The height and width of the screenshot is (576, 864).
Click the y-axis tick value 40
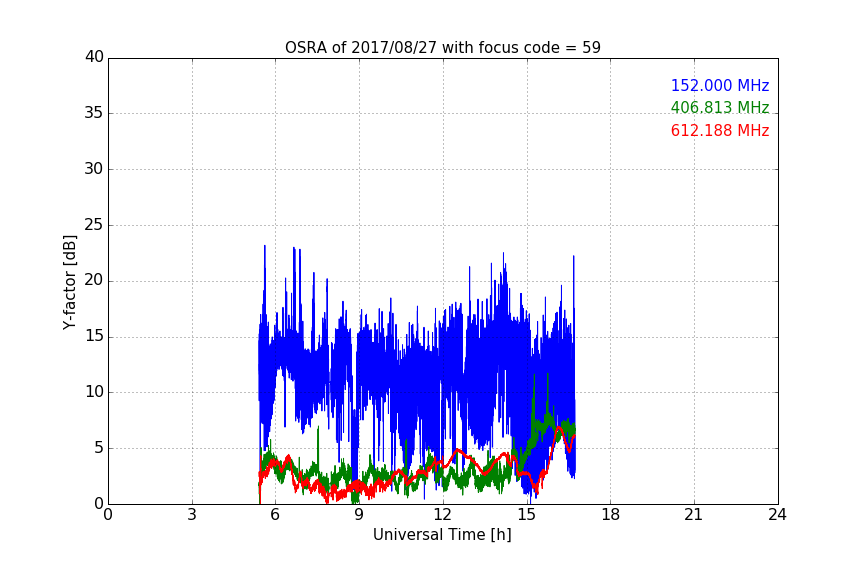click(94, 57)
